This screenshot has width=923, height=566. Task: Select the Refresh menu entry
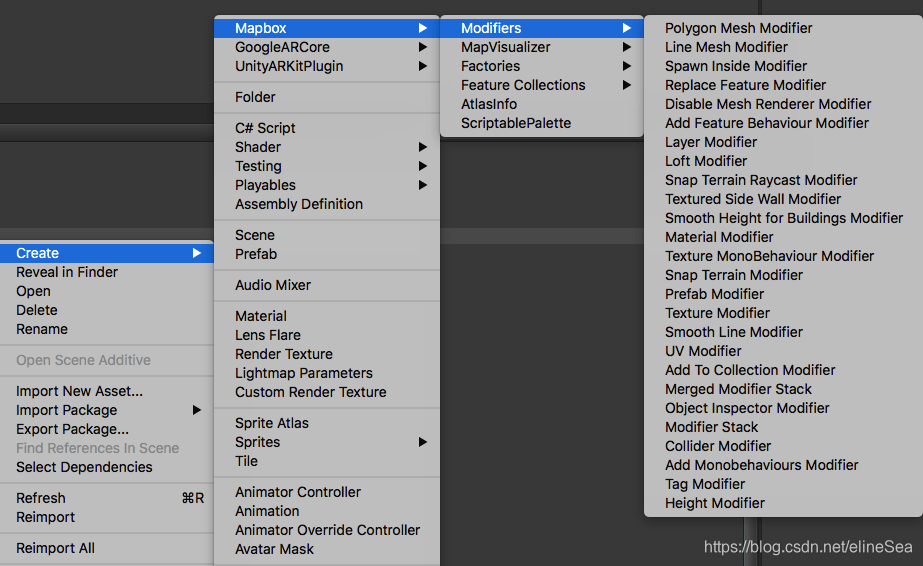[107, 498]
